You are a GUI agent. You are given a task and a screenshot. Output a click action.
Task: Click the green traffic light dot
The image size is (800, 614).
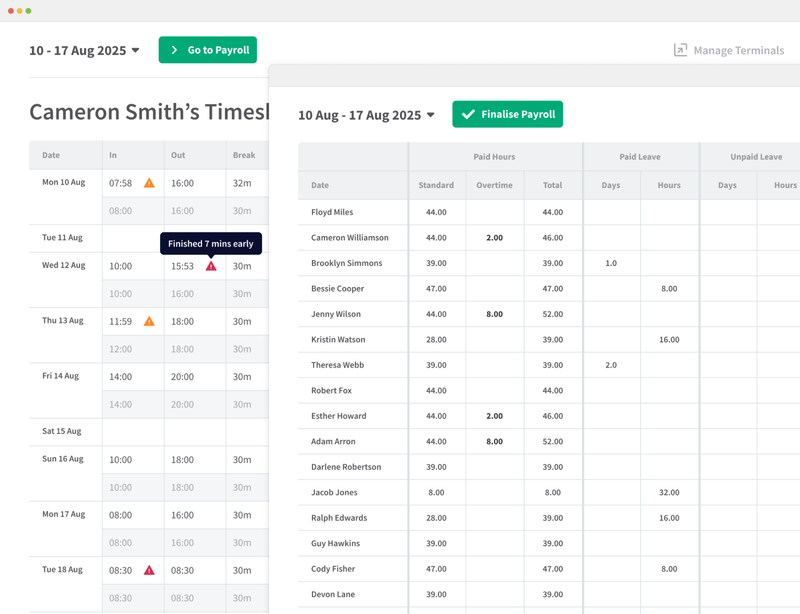point(30,10)
